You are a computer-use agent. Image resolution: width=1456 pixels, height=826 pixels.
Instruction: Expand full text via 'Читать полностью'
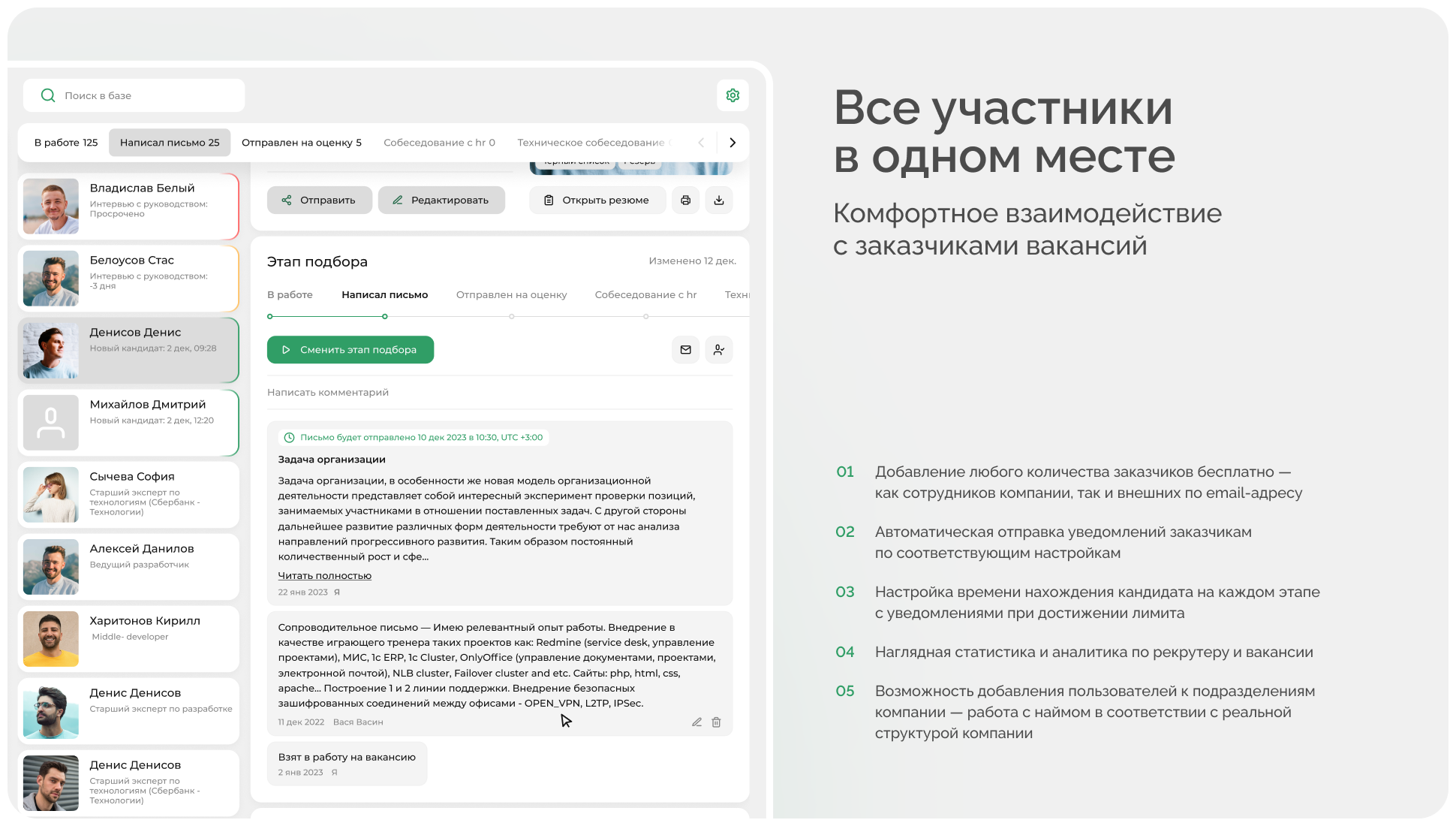pos(324,576)
